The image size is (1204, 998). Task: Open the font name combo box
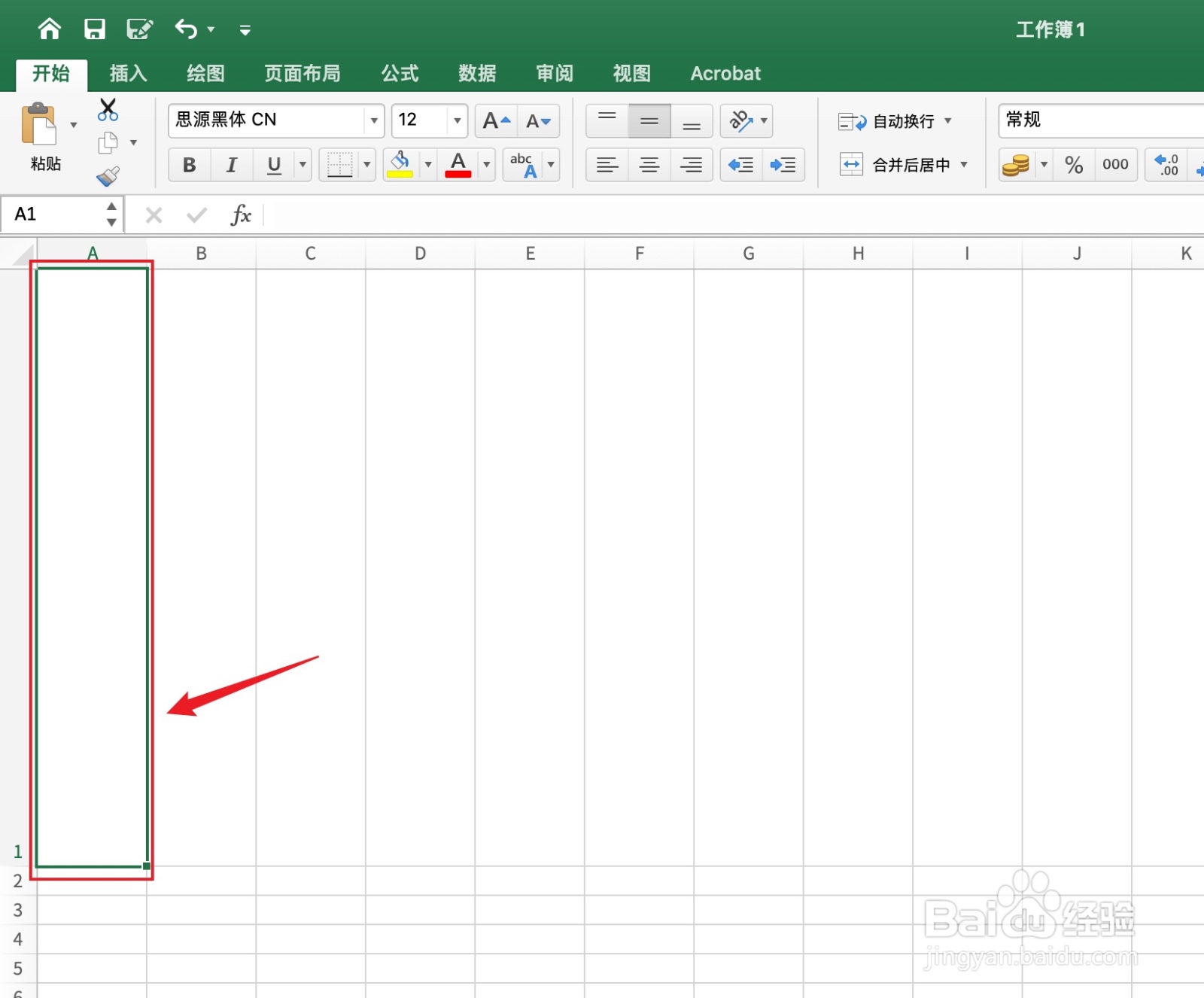(276, 120)
